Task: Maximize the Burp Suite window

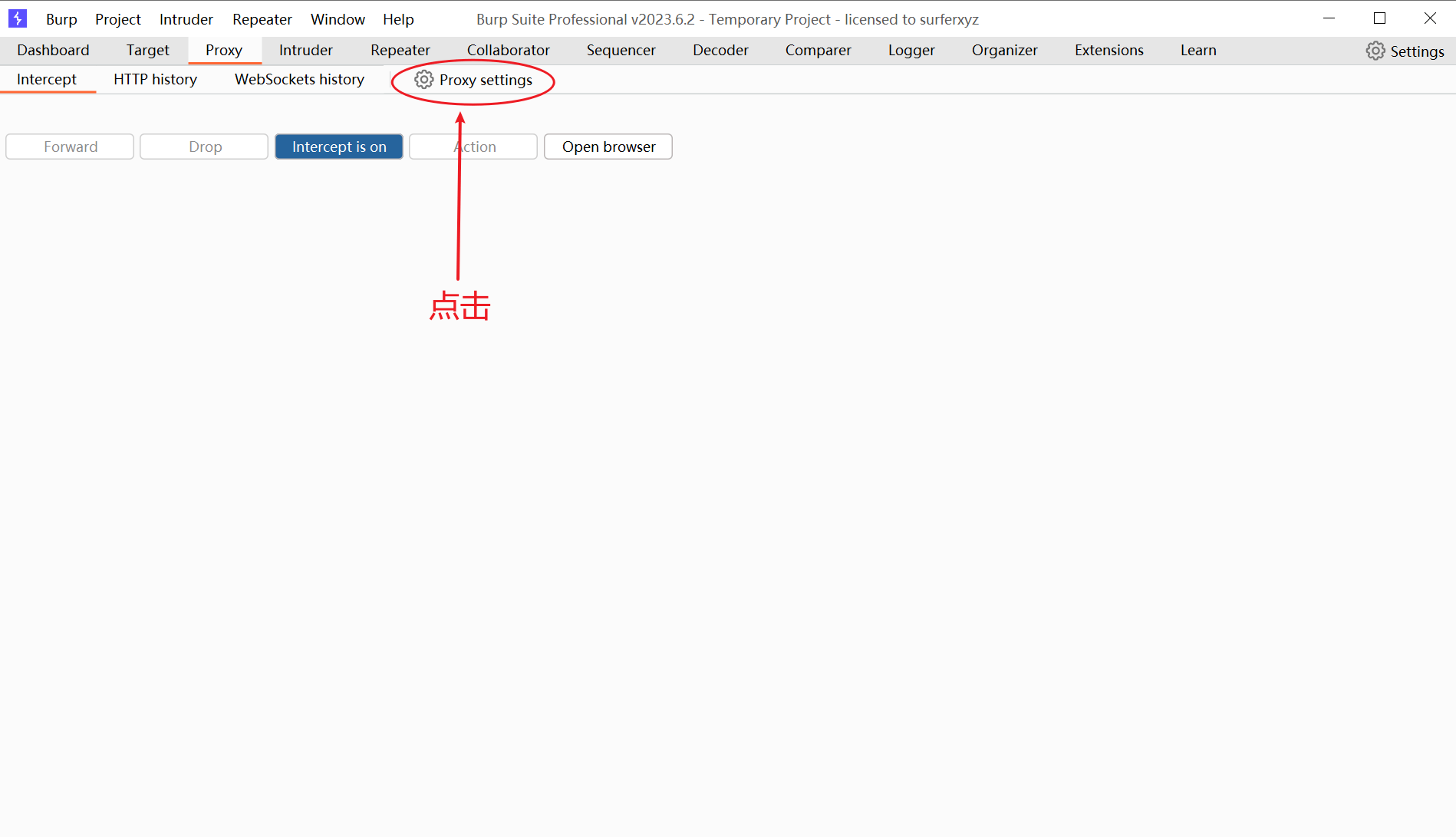Action: coord(1379,18)
